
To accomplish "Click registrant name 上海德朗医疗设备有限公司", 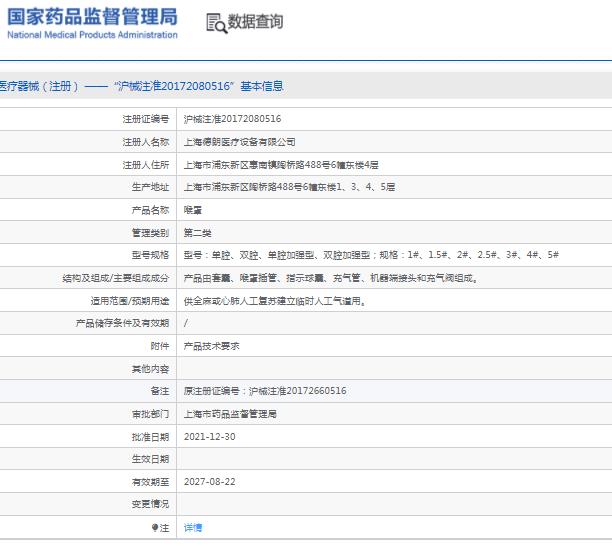I will [x=239, y=141].
